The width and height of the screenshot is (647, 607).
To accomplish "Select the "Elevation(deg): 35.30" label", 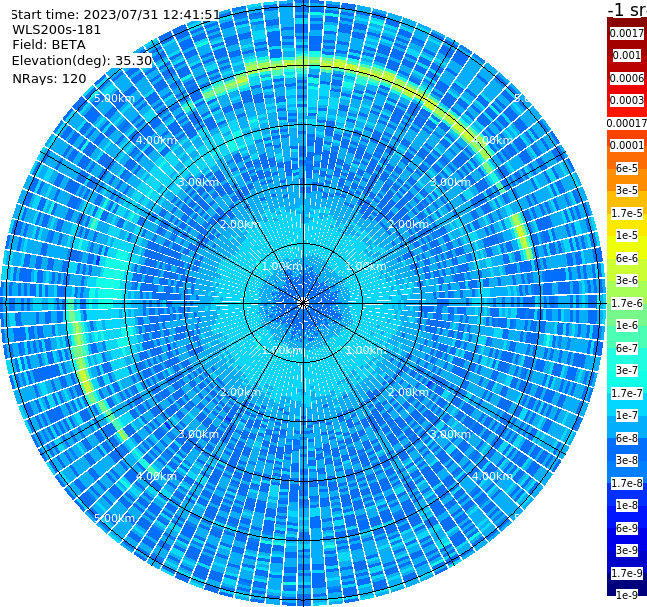I will pyautogui.click(x=82, y=61).
